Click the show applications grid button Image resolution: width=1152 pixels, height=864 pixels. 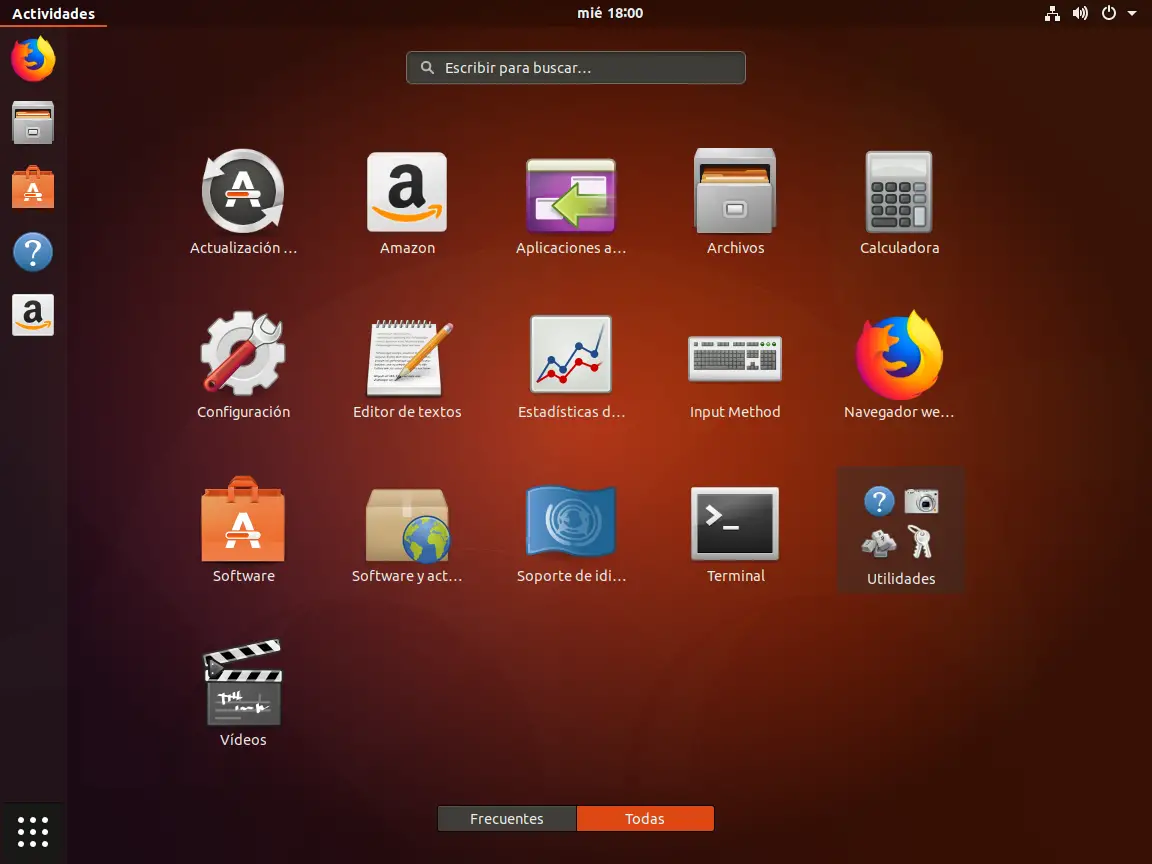point(33,832)
